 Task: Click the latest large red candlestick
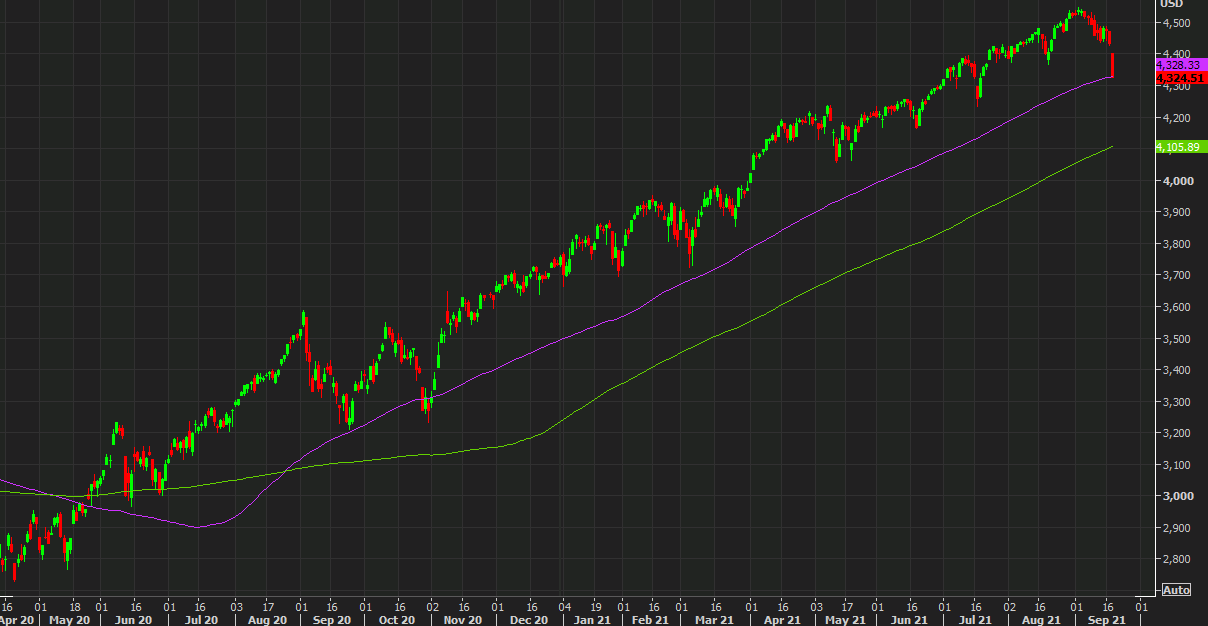[1112, 66]
